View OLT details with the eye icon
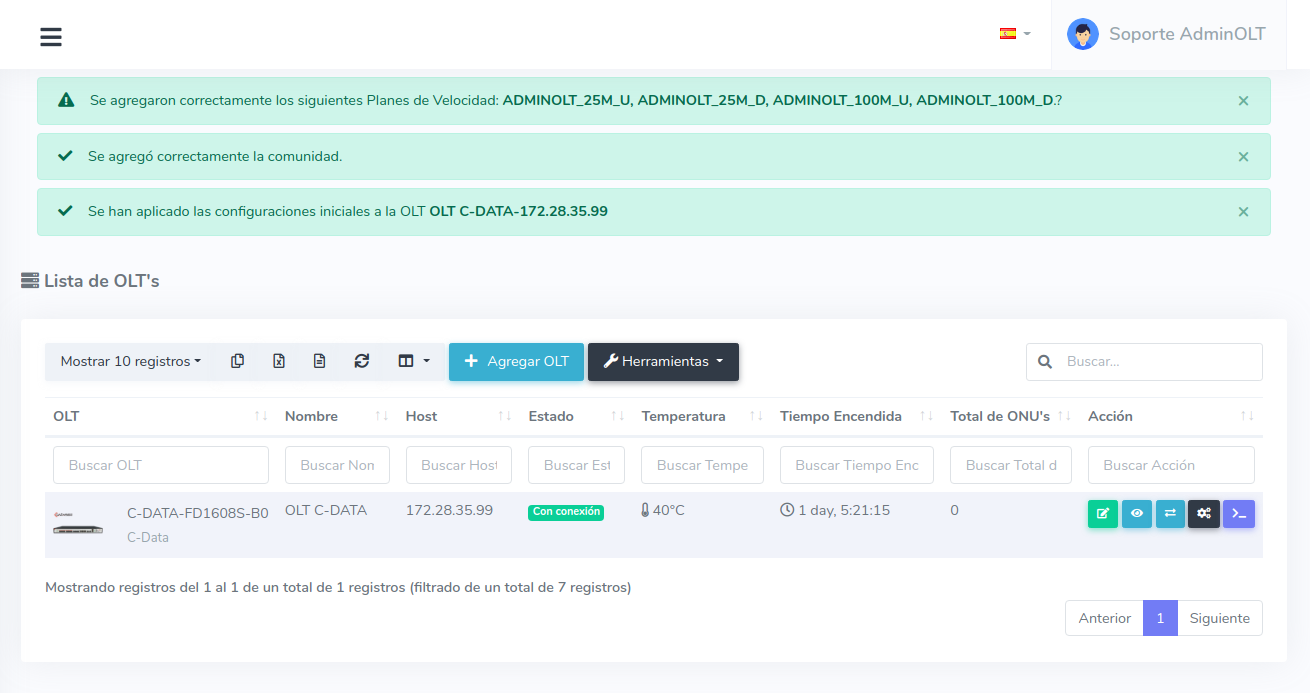The width and height of the screenshot is (1310, 693). point(1136,514)
